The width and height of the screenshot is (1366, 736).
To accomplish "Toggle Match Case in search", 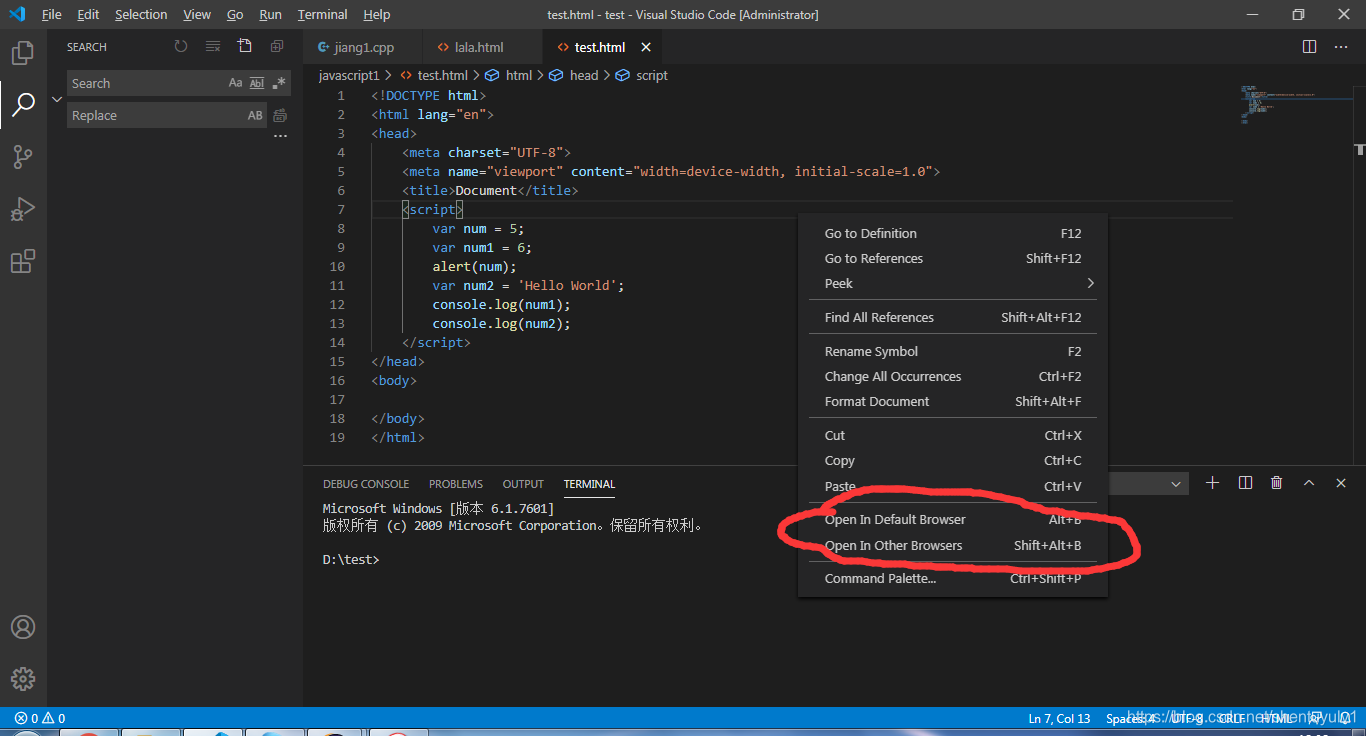I will [235, 83].
